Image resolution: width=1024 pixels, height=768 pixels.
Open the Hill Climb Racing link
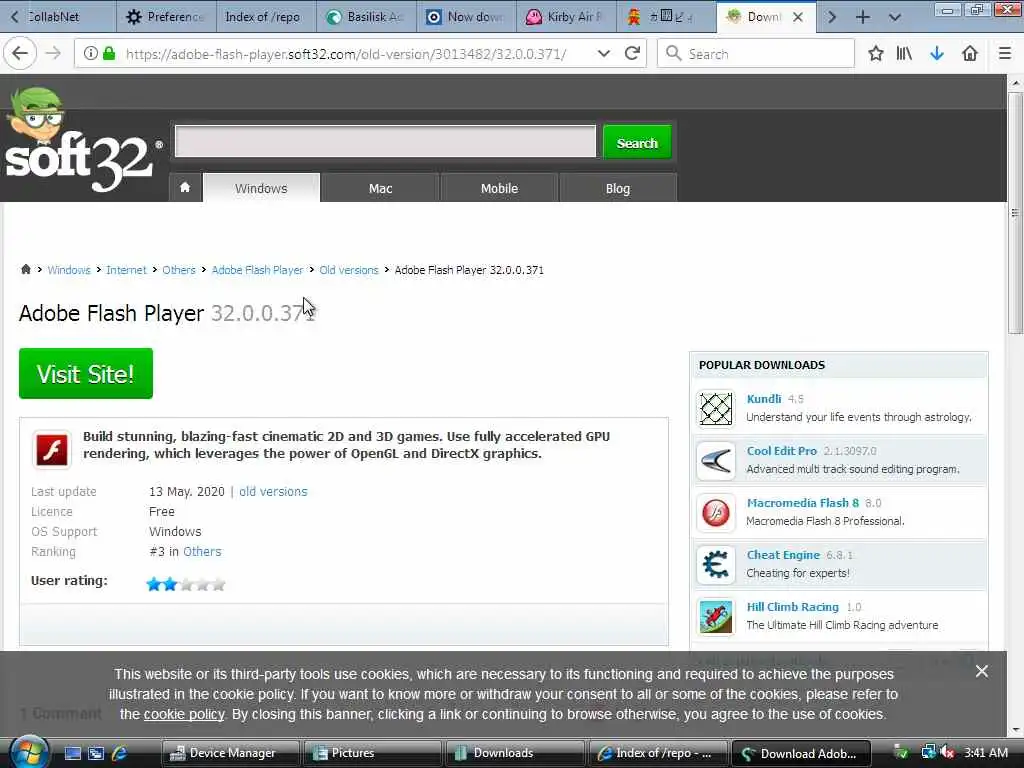click(792, 607)
